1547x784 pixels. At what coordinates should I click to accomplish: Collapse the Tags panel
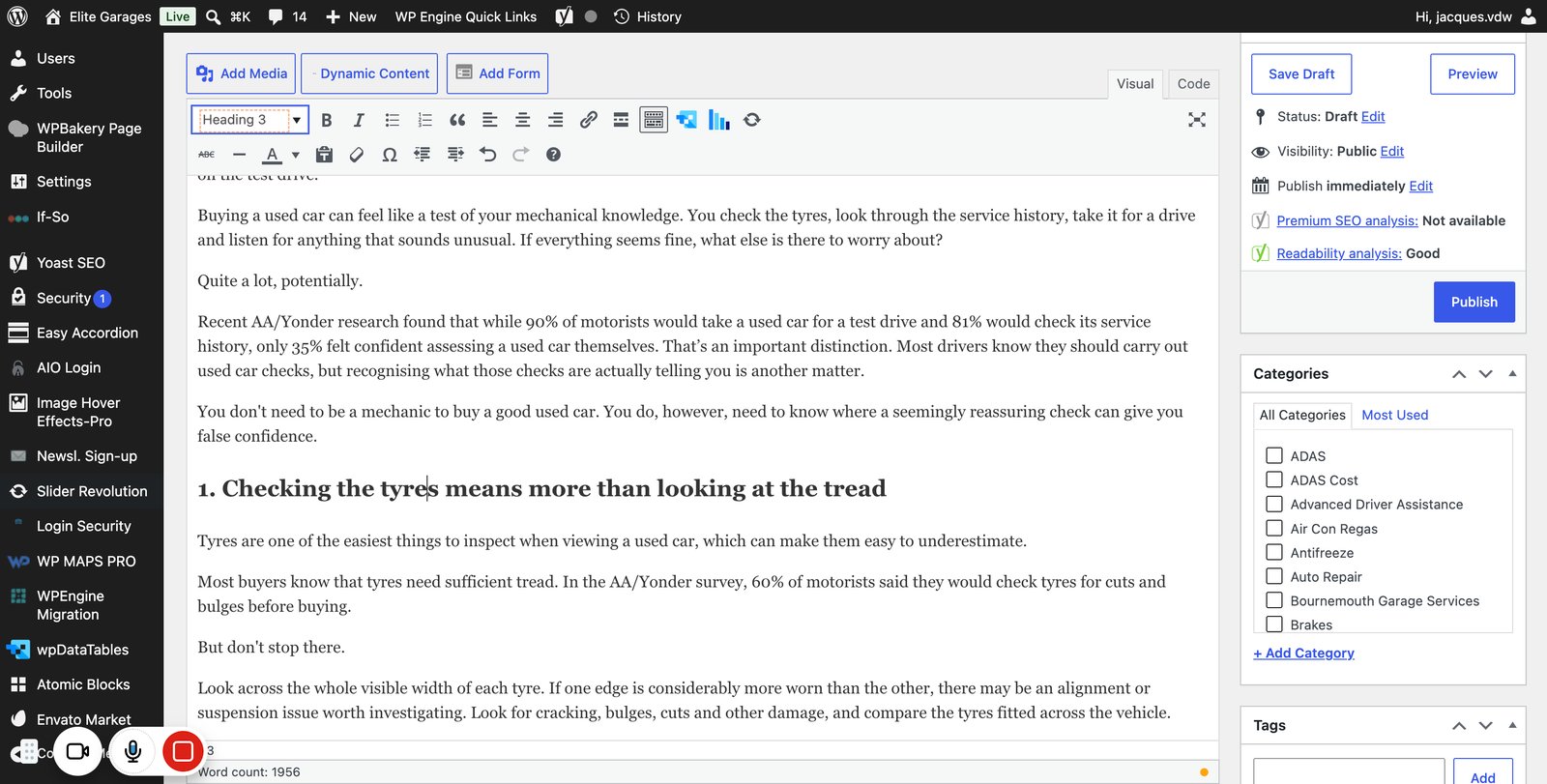tap(1512, 725)
